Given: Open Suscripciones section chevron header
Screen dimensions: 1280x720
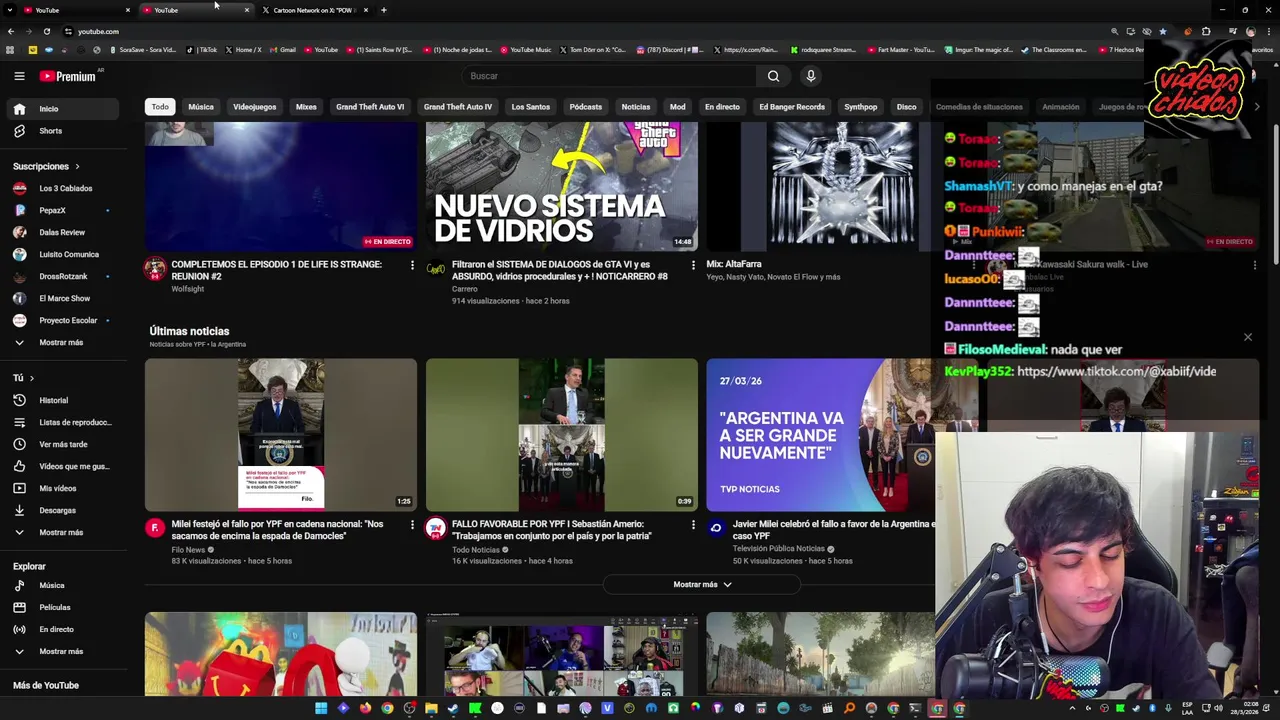Looking at the screenshot, I should pyautogui.click(x=46, y=166).
